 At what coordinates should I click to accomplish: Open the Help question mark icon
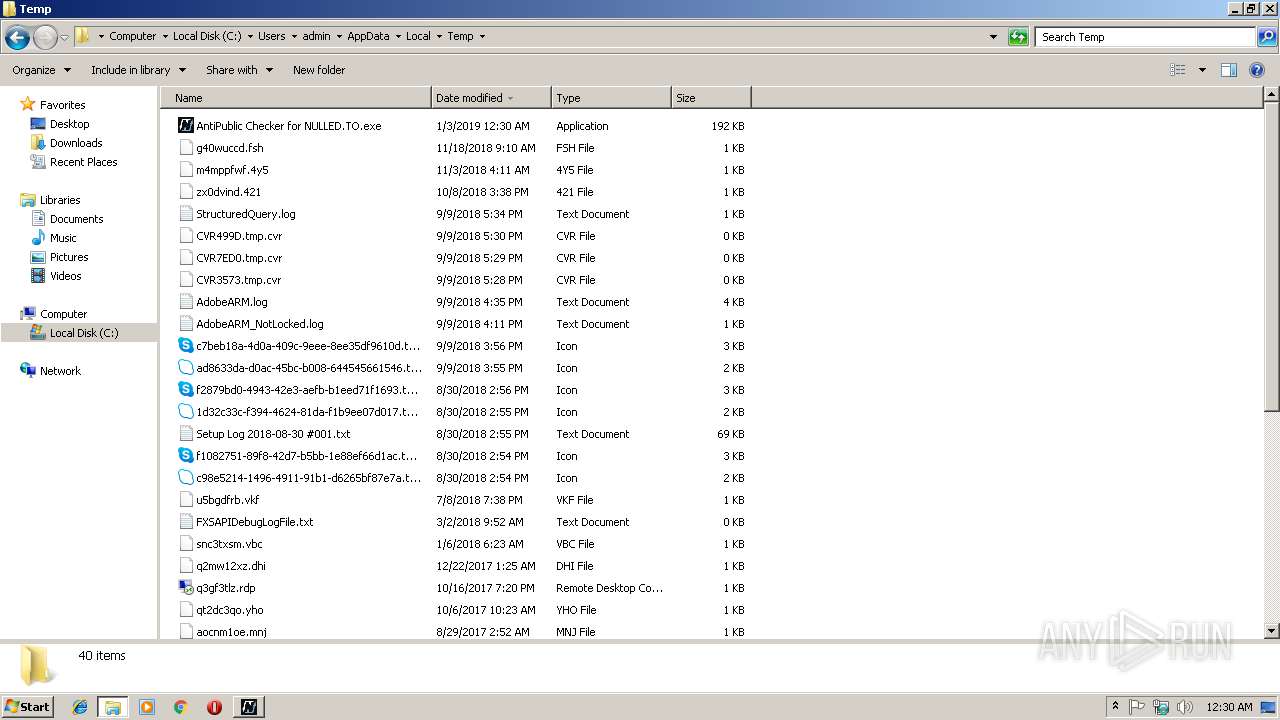(x=1257, y=70)
